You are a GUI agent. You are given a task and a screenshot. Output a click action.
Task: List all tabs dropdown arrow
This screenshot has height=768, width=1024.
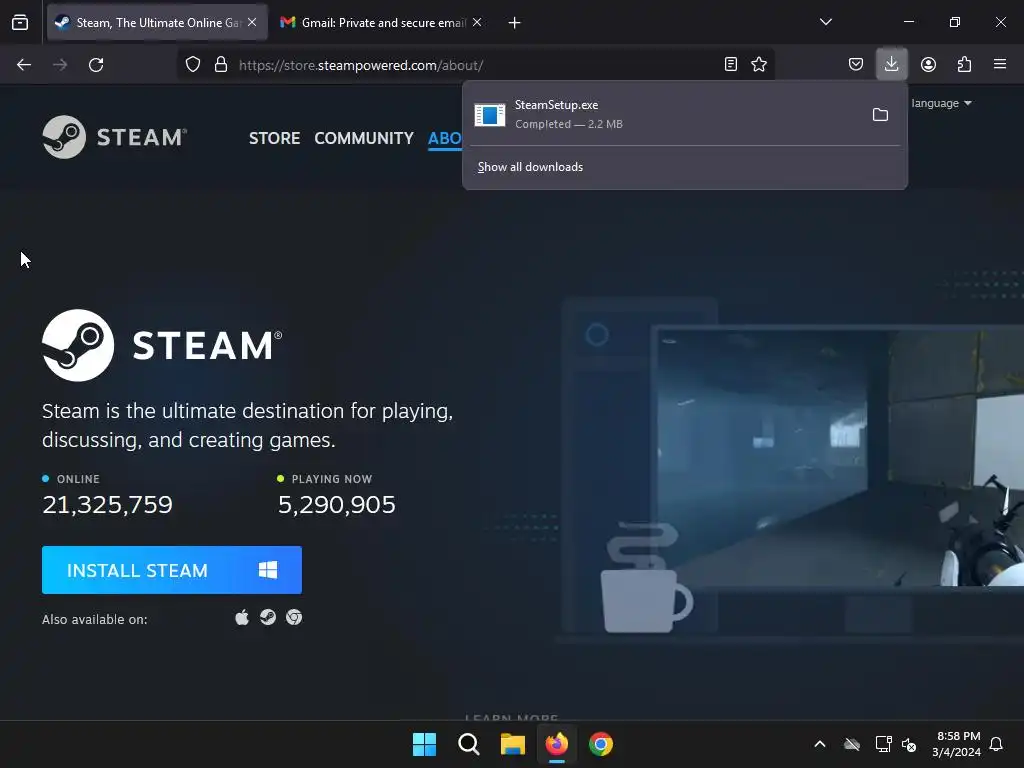coord(826,22)
